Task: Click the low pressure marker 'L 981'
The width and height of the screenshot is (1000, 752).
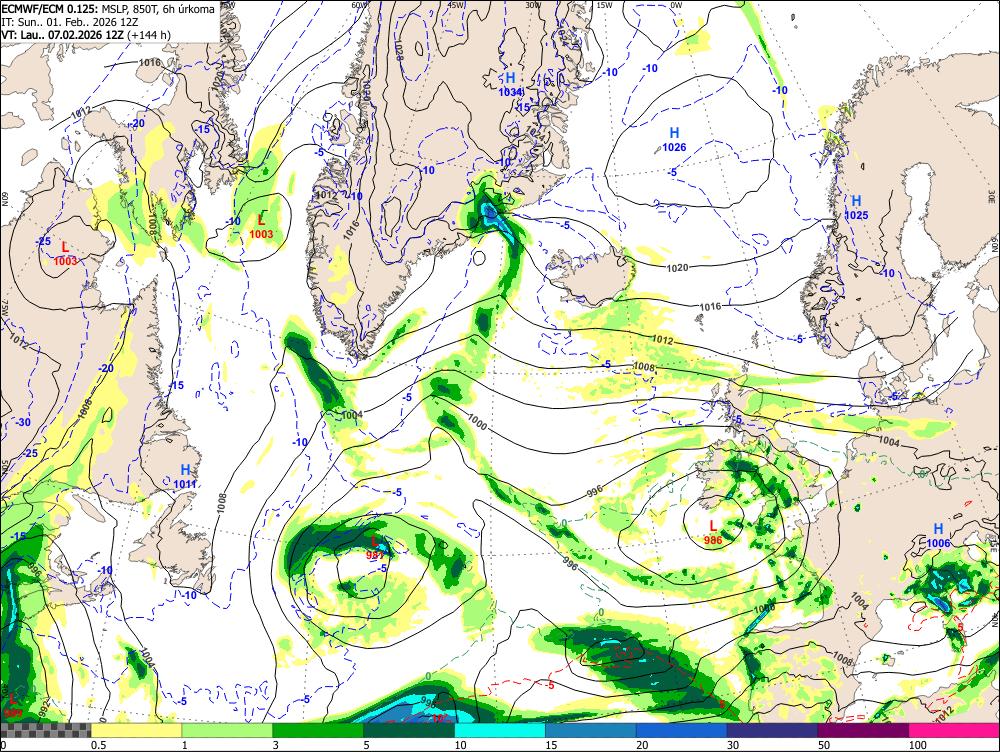Action: point(375,549)
